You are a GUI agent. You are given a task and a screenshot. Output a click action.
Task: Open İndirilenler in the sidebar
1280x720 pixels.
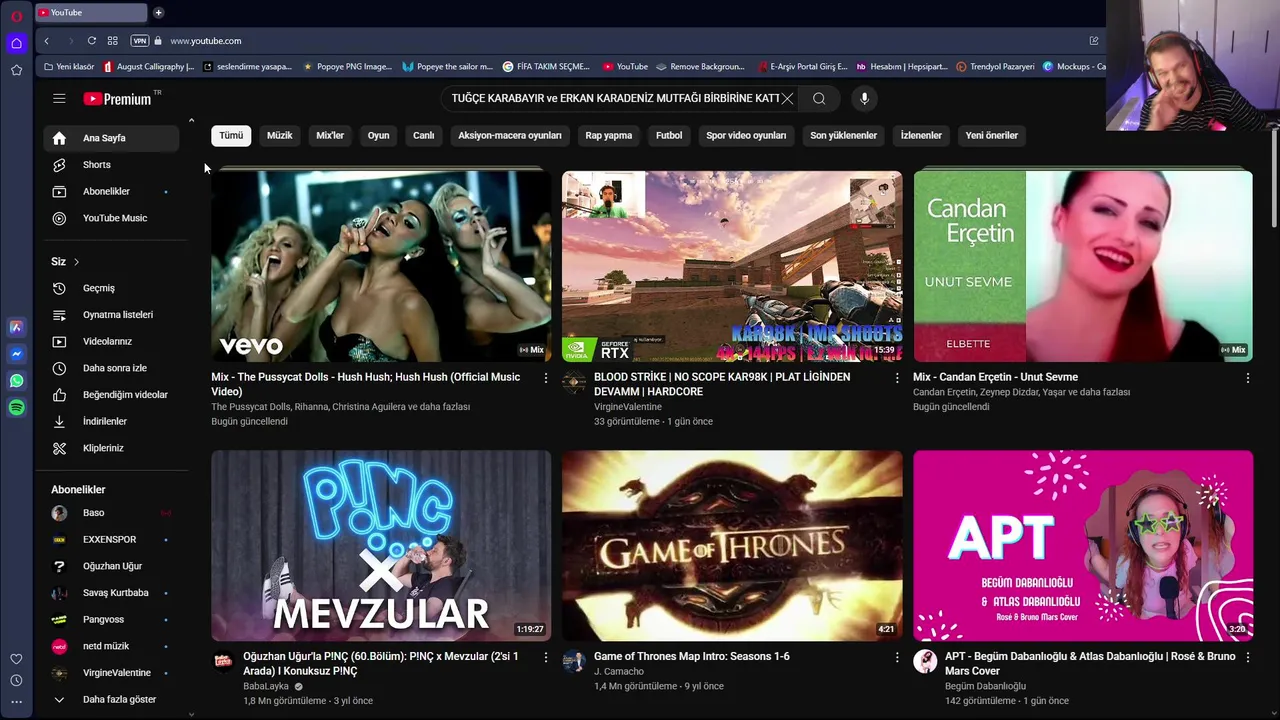(x=111, y=421)
